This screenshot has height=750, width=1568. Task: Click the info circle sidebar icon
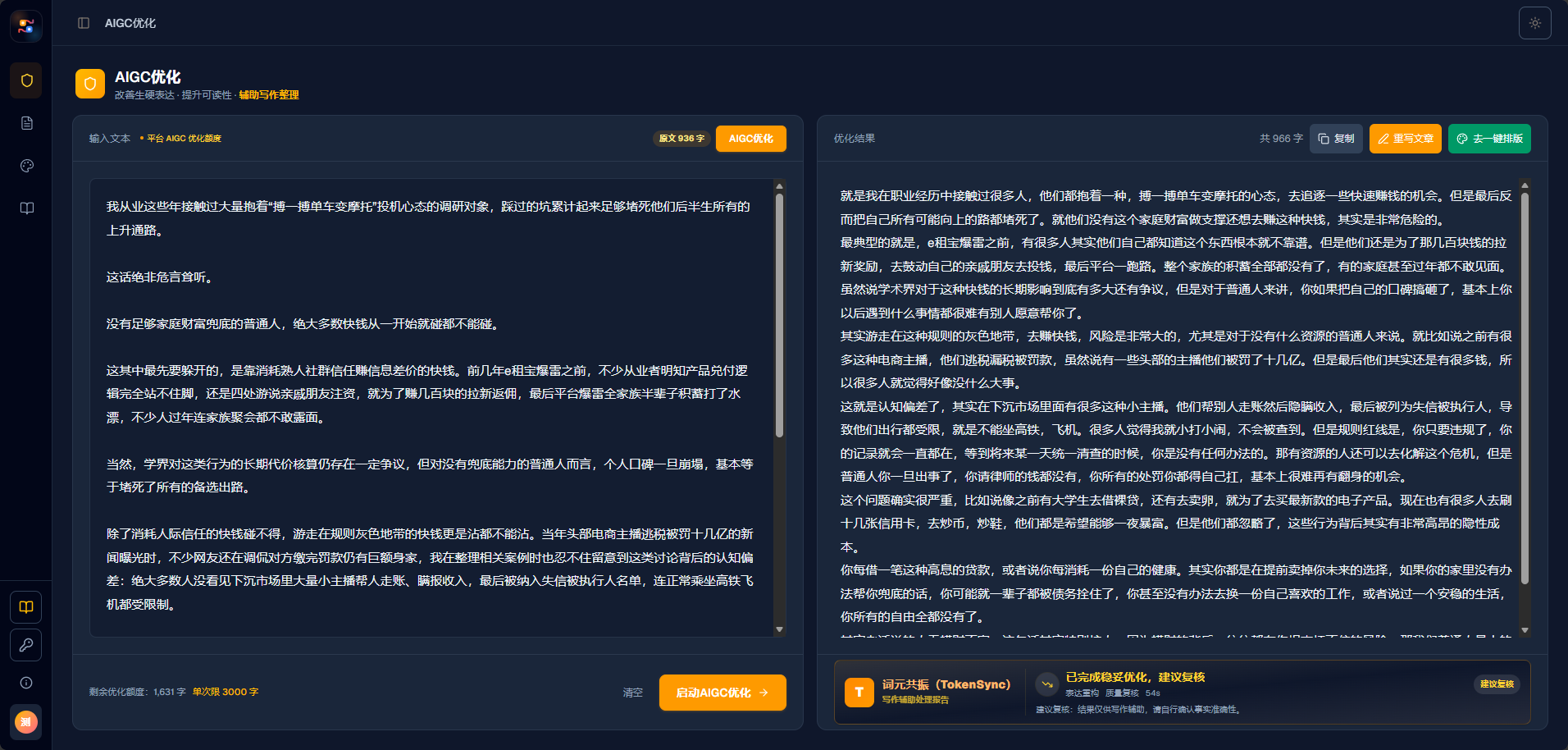click(26, 683)
